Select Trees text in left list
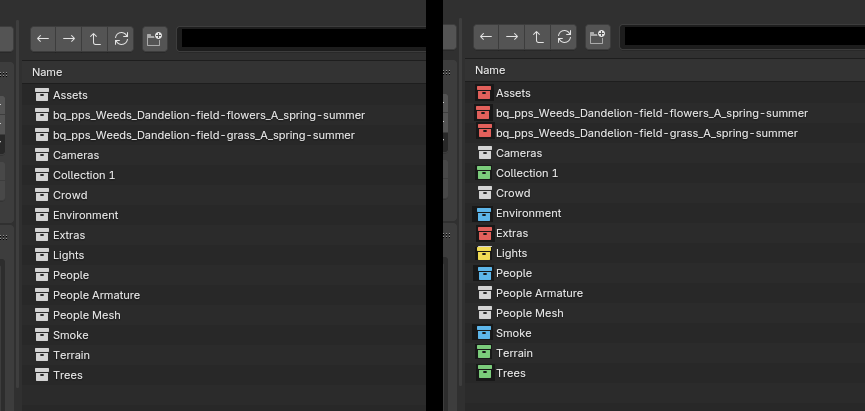Viewport: 865px width, 411px height. [x=68, y=375]
